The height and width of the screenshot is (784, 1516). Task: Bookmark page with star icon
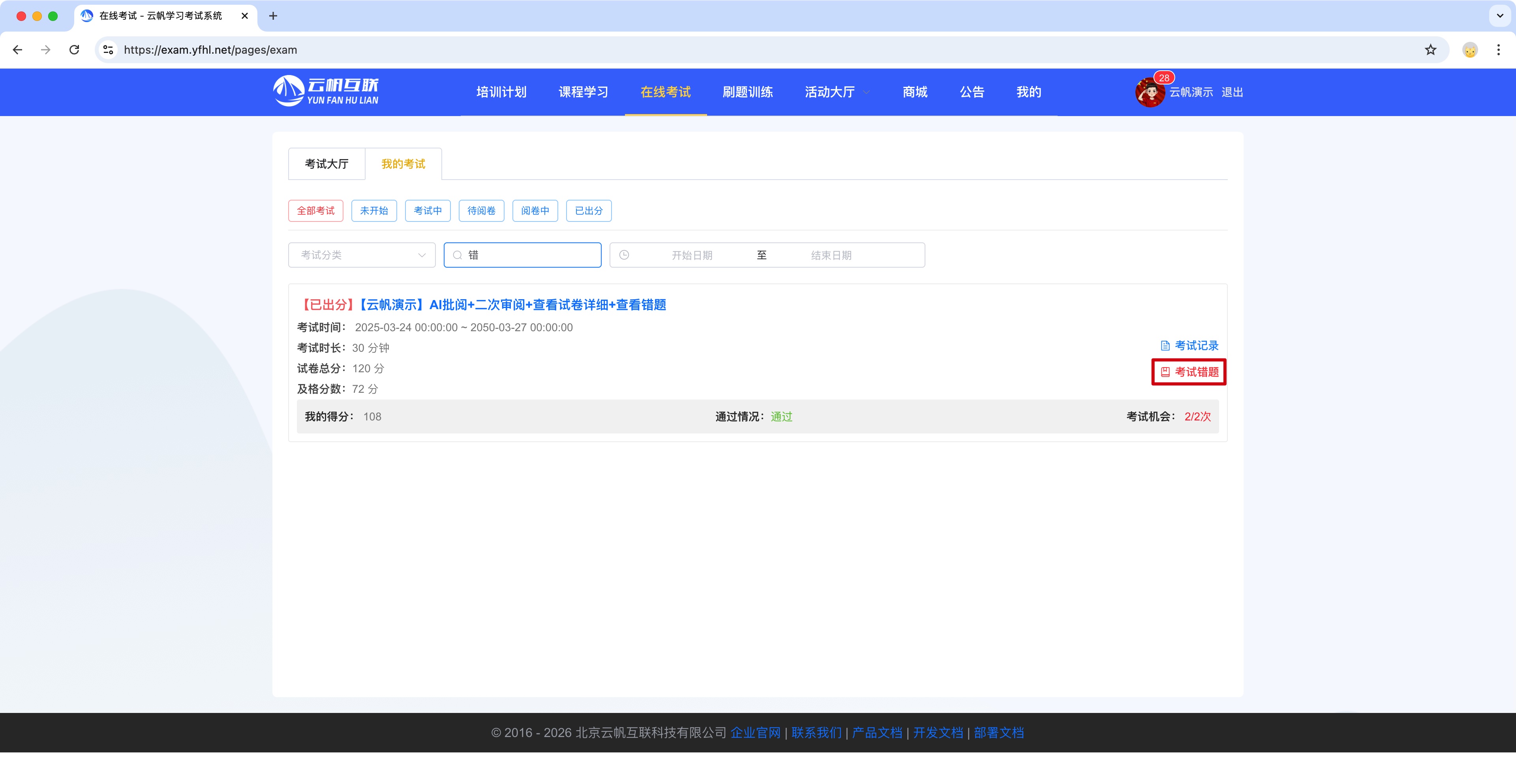tap(1430, 50)
